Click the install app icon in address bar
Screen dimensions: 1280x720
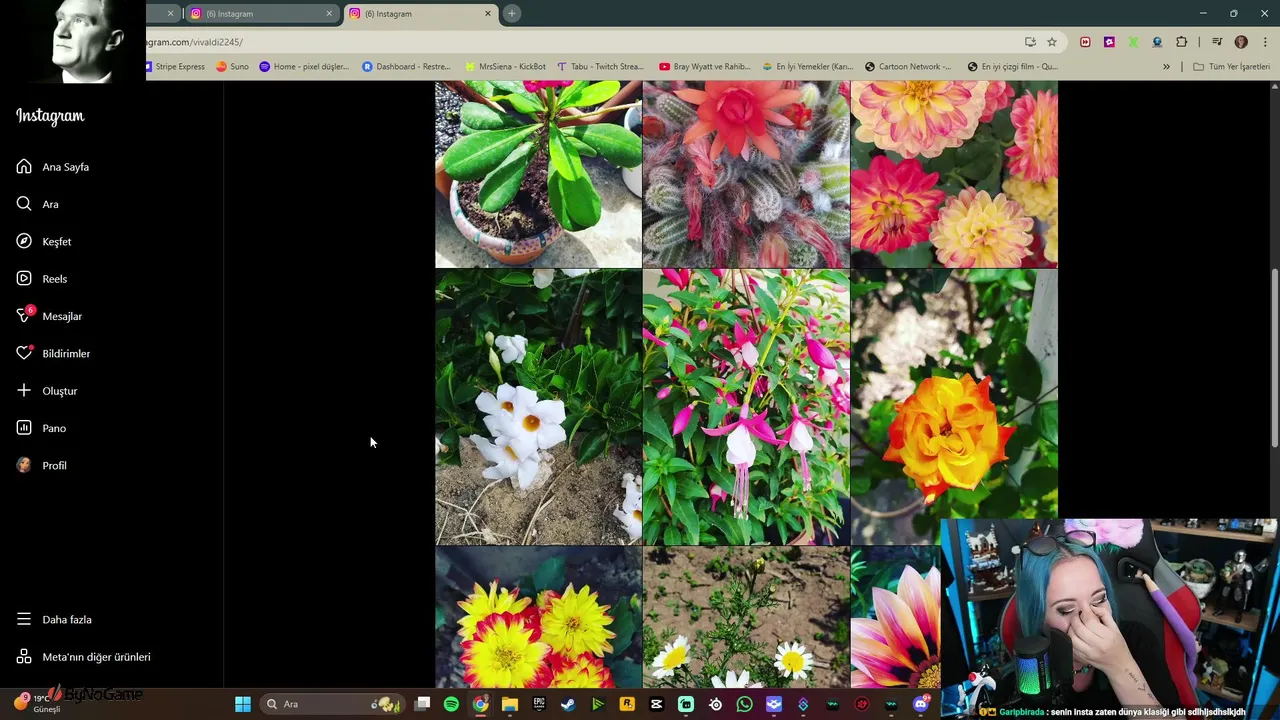1030,42
